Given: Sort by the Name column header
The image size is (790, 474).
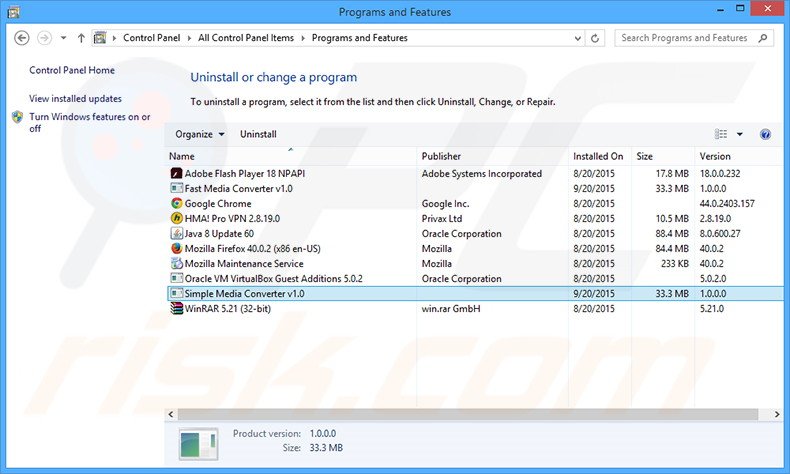Looking at the screenshot, I should 291,156.
